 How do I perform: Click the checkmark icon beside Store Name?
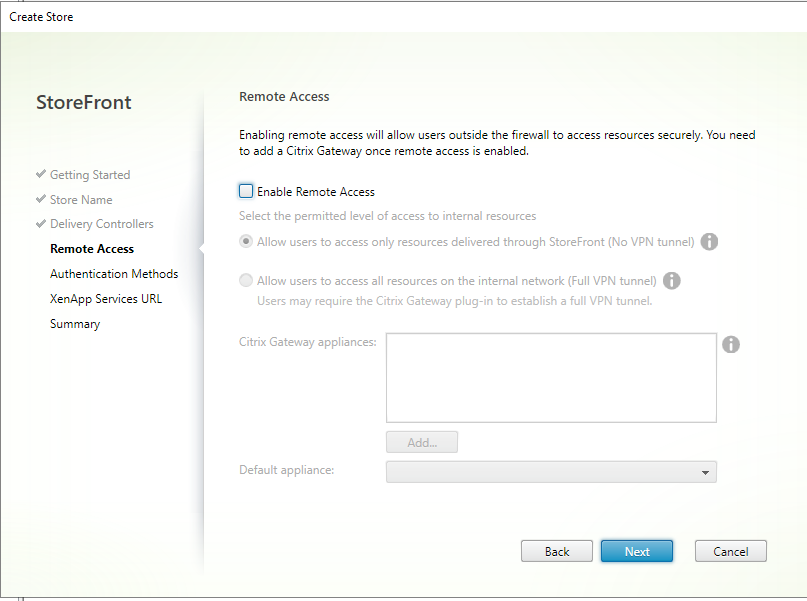[40, 200]
